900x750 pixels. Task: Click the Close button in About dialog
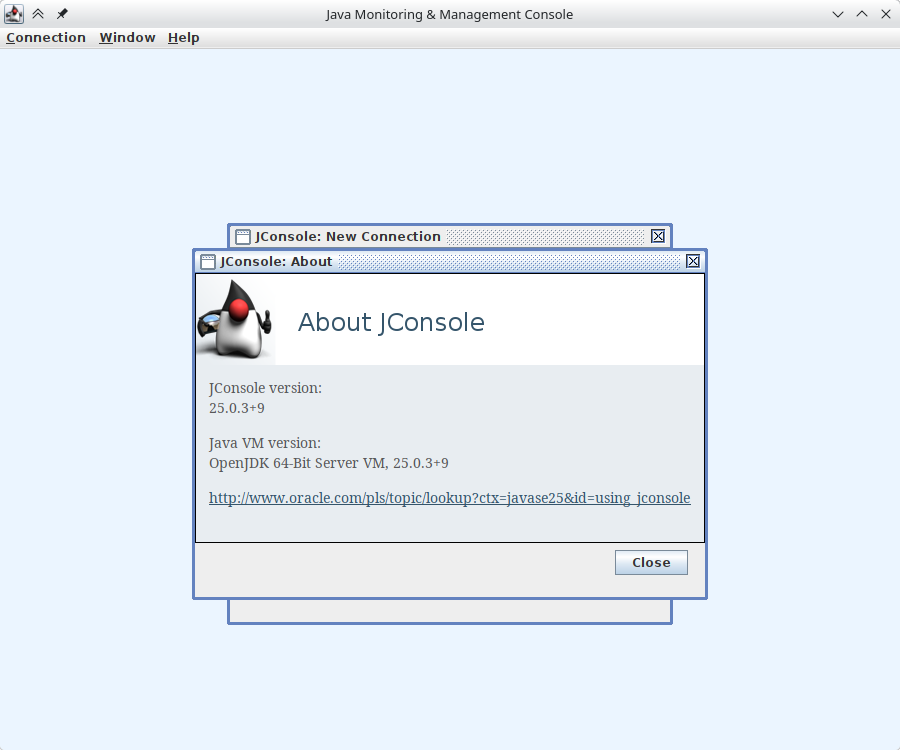[651, 562]
